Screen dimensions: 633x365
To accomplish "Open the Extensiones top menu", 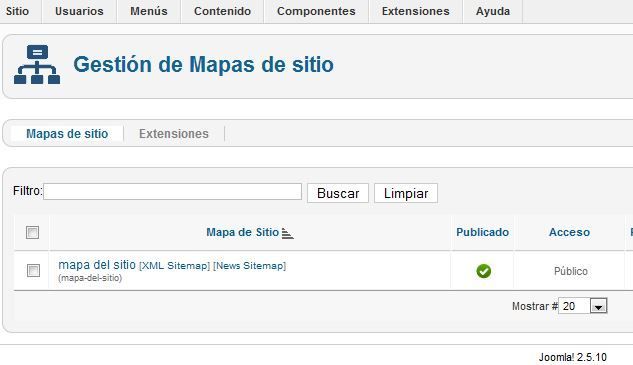I will click(415, 11).
